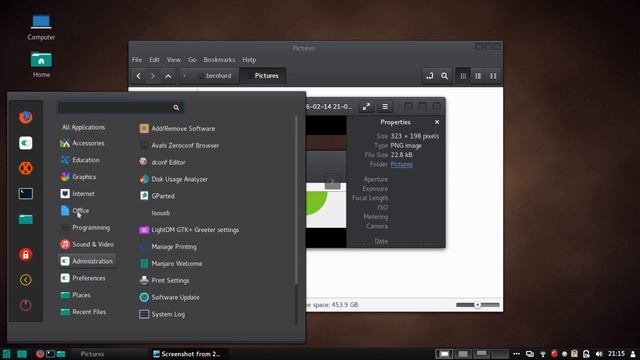Viewport: 640px width, 360px height.
Task: Open Home desktop folder icon
Action: tap(41, 64)
